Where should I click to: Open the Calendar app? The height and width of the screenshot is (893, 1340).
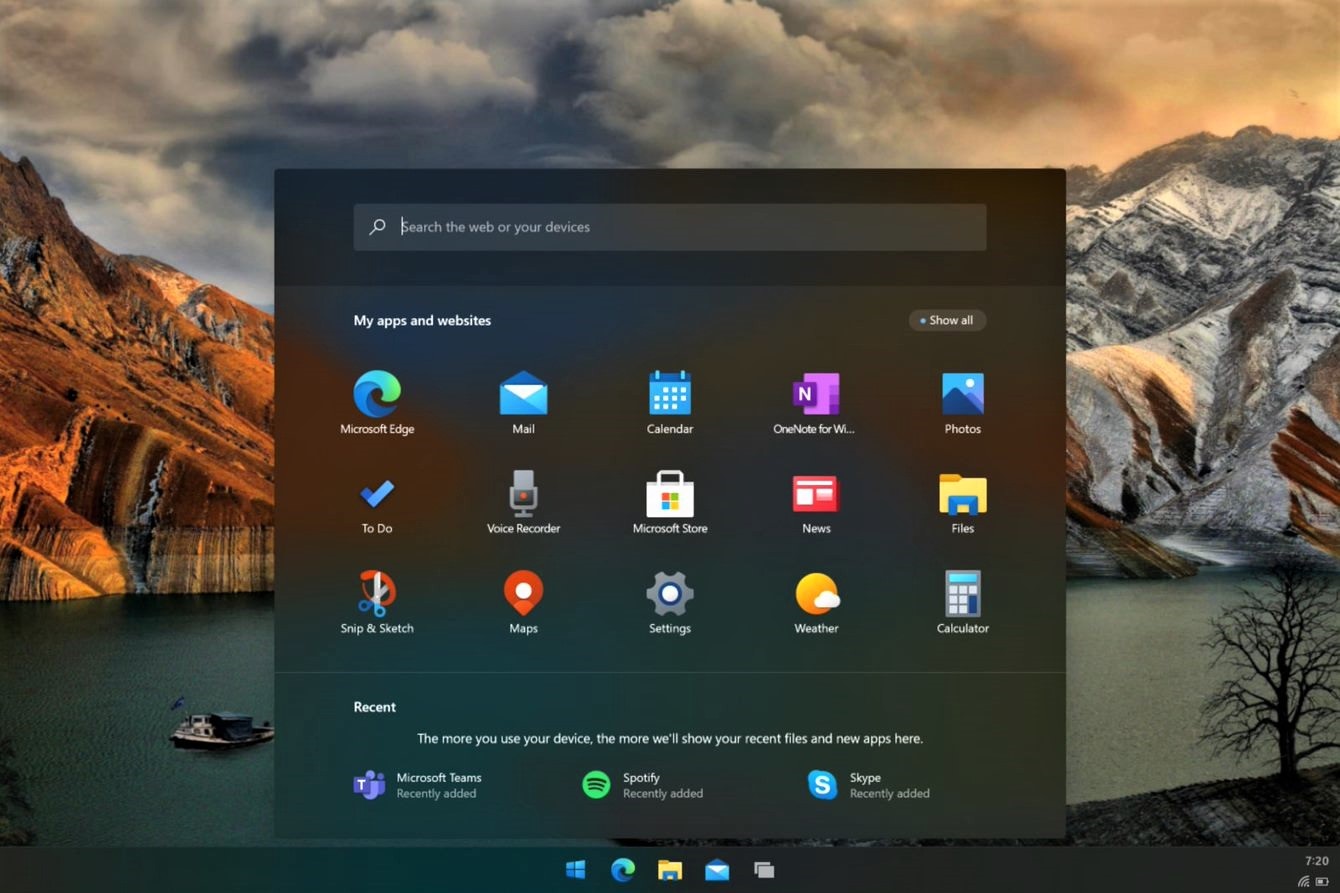(x=670, y=392)
